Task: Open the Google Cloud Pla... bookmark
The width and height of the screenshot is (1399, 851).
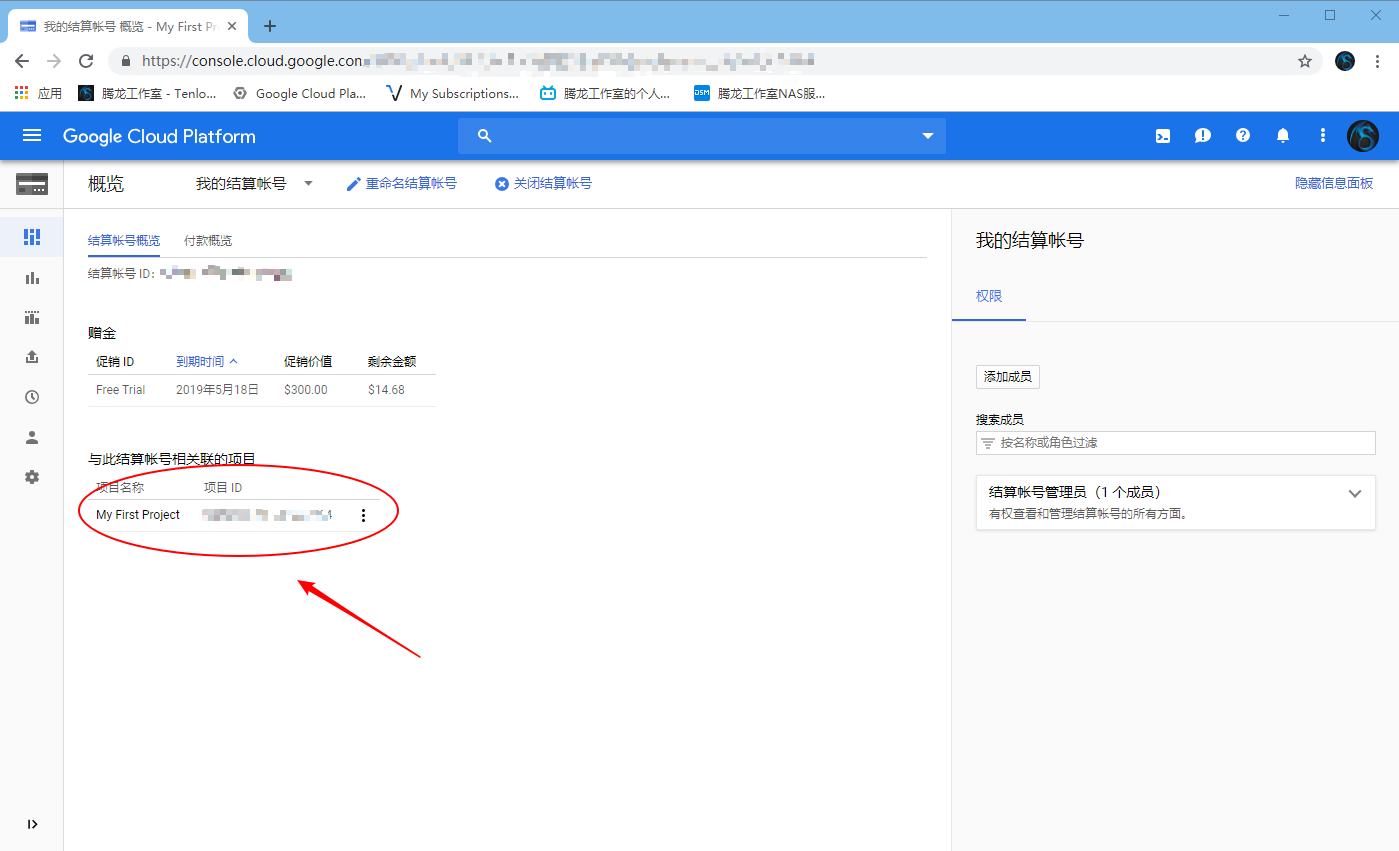Action: click(300, 93)
